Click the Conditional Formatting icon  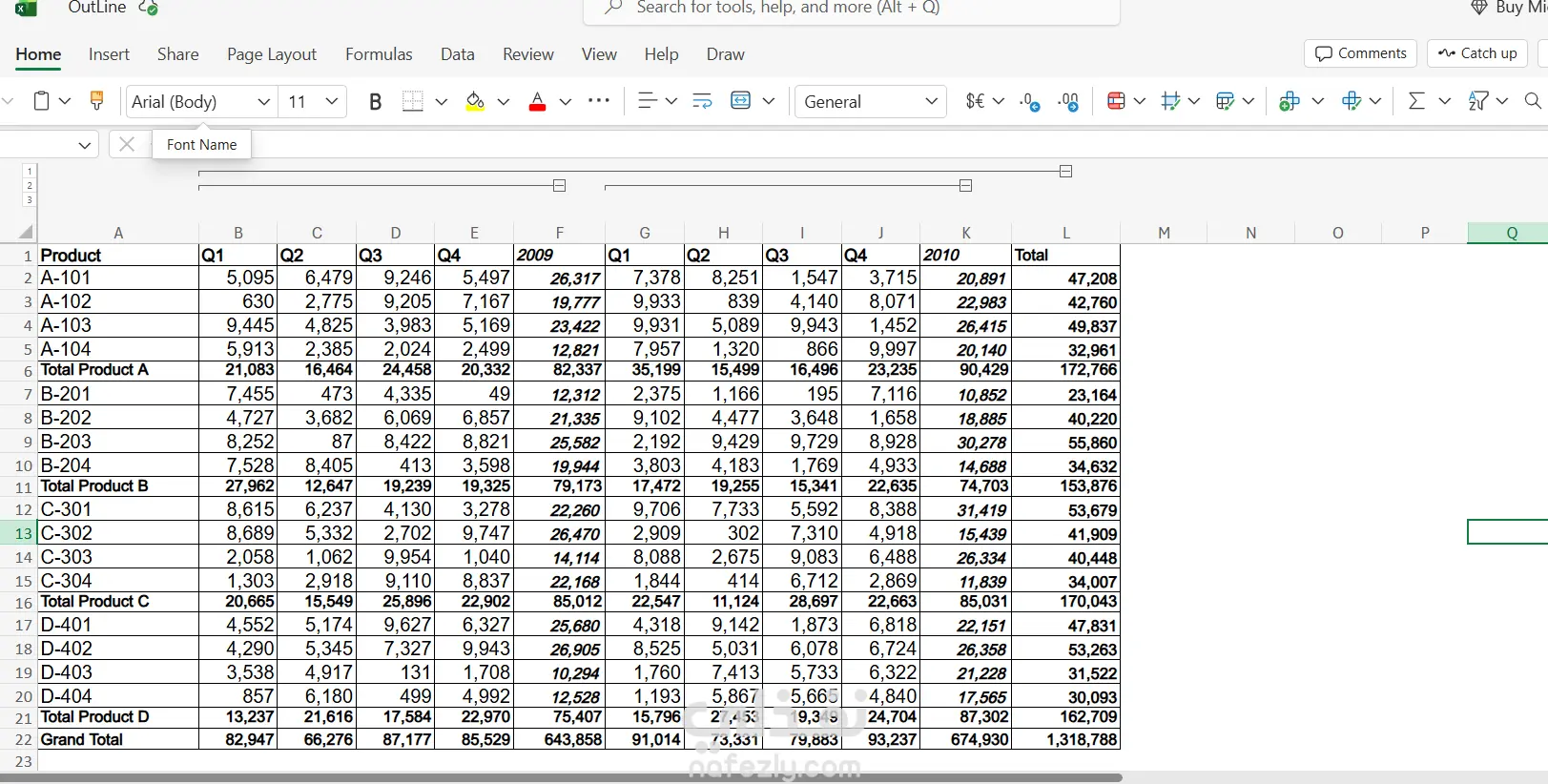1116,101
